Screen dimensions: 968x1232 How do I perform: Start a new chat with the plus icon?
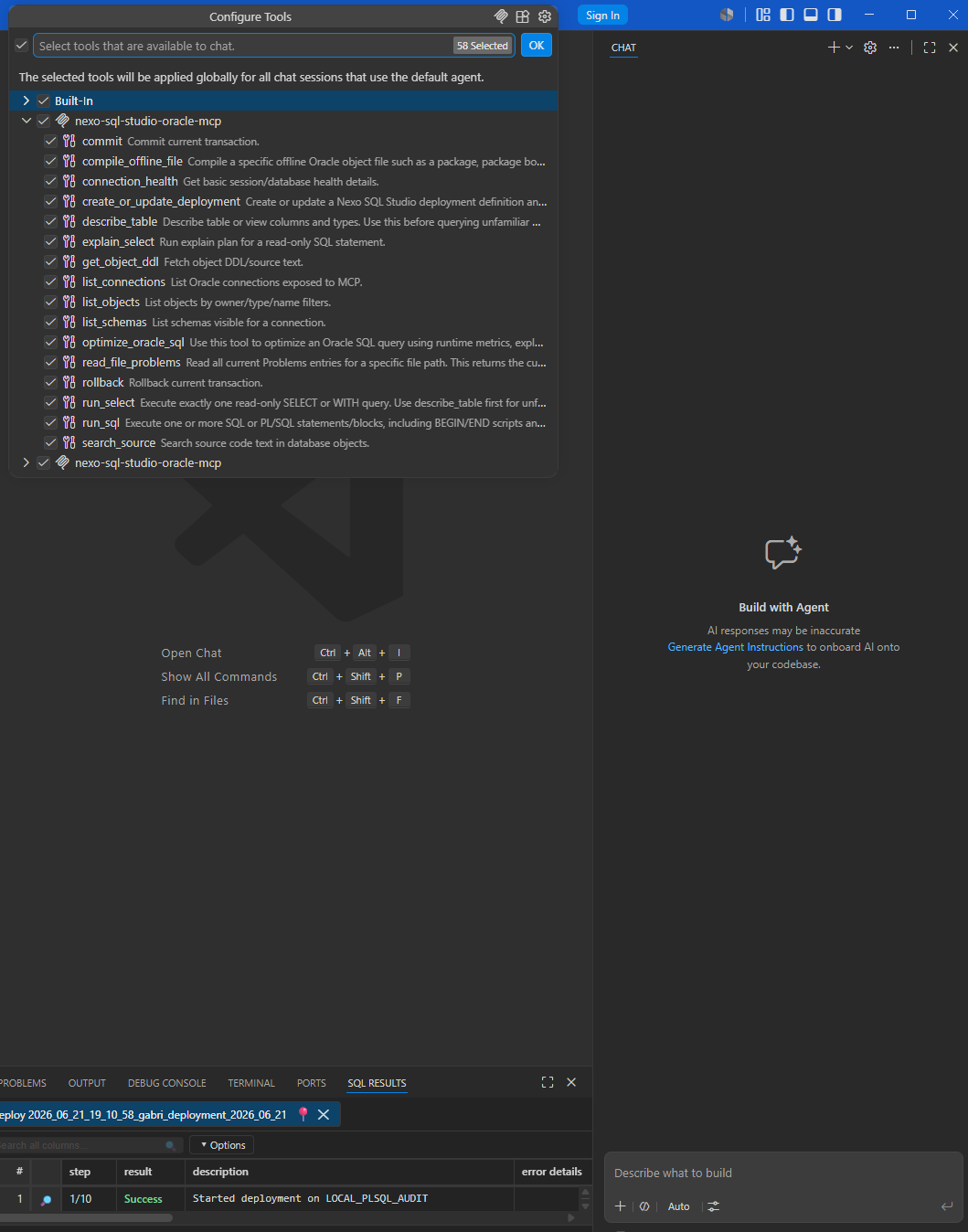[x=834, y=48]
